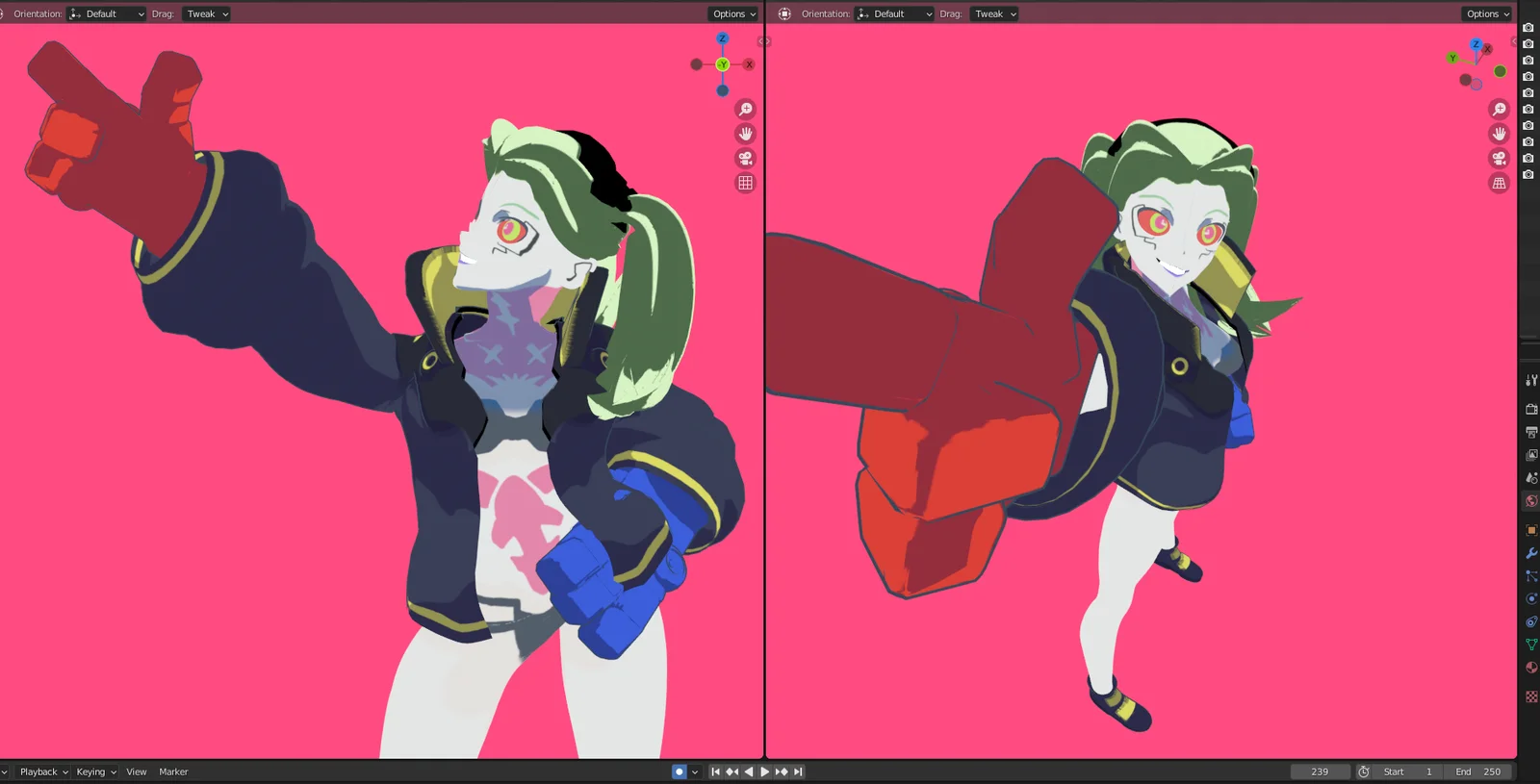Switch right viewport to perspective/orthographic grid
Viewport: 1540px width, 784px height.
tap(1499, 183)
